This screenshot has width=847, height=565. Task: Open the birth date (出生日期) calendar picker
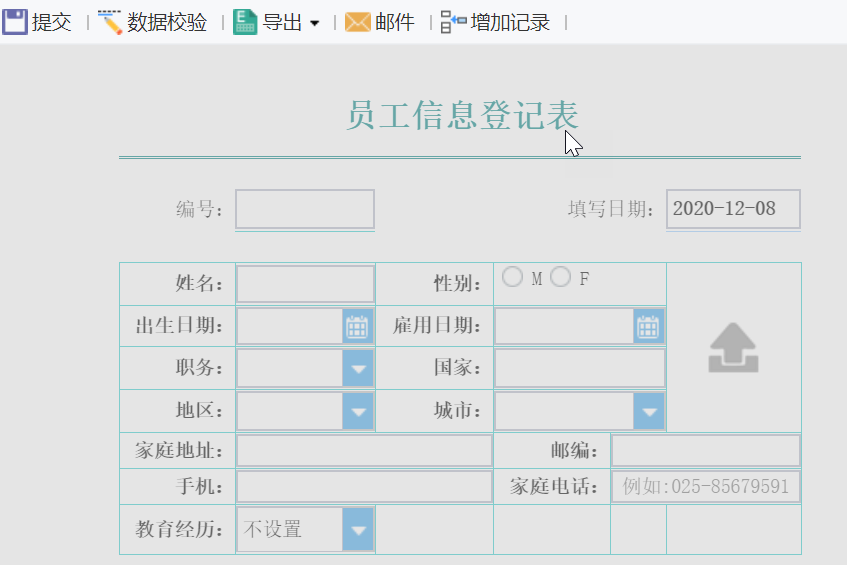pyautogui.click(x=358, y=326)
